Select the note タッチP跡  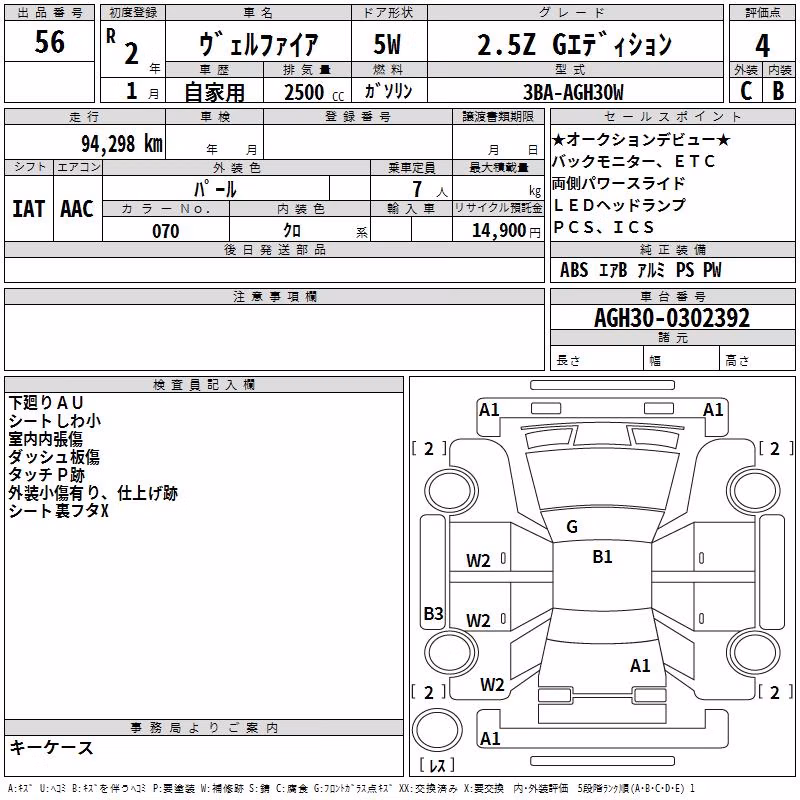(x=46, y=474)
